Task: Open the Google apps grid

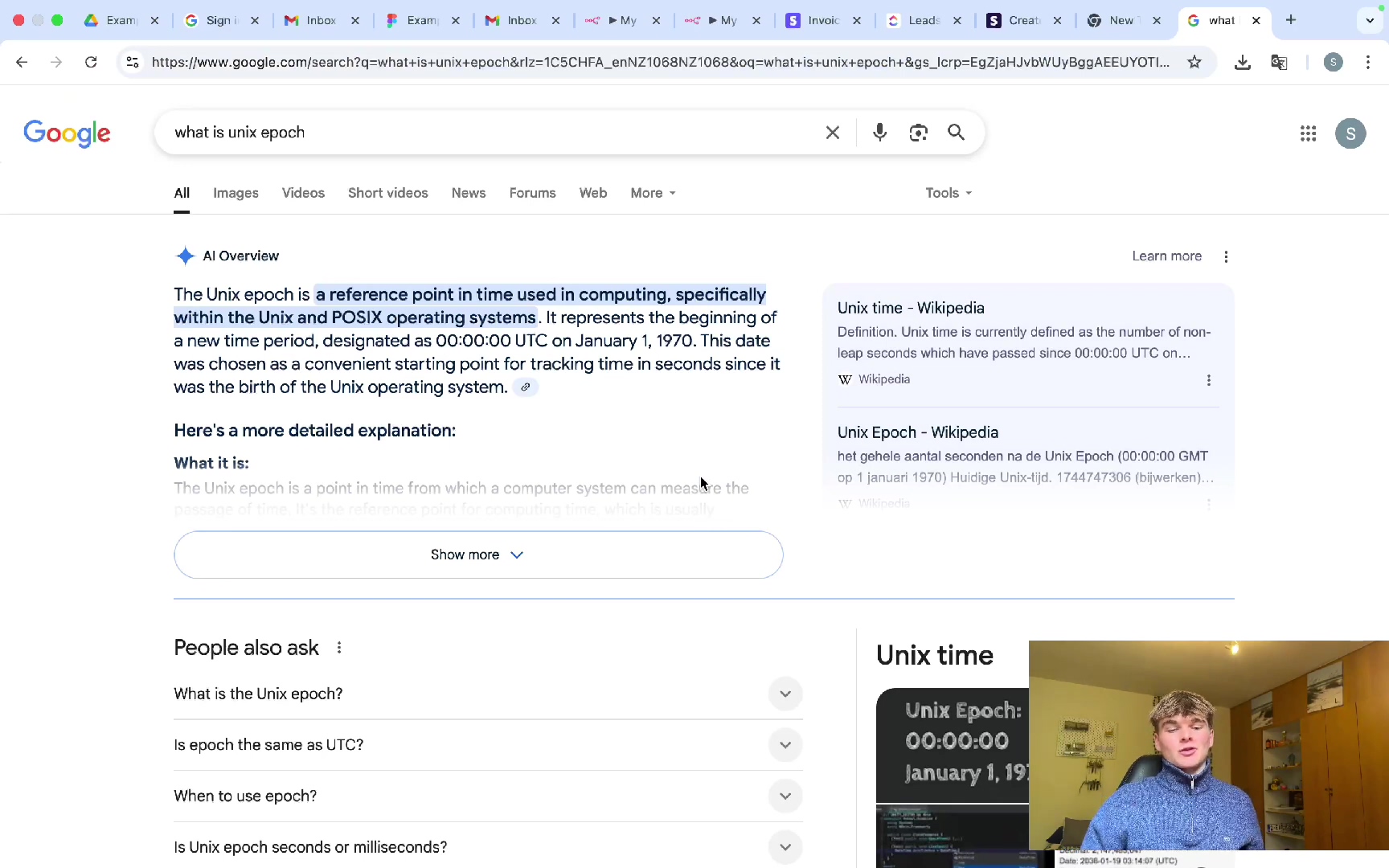Action: tap(1308, 133)
